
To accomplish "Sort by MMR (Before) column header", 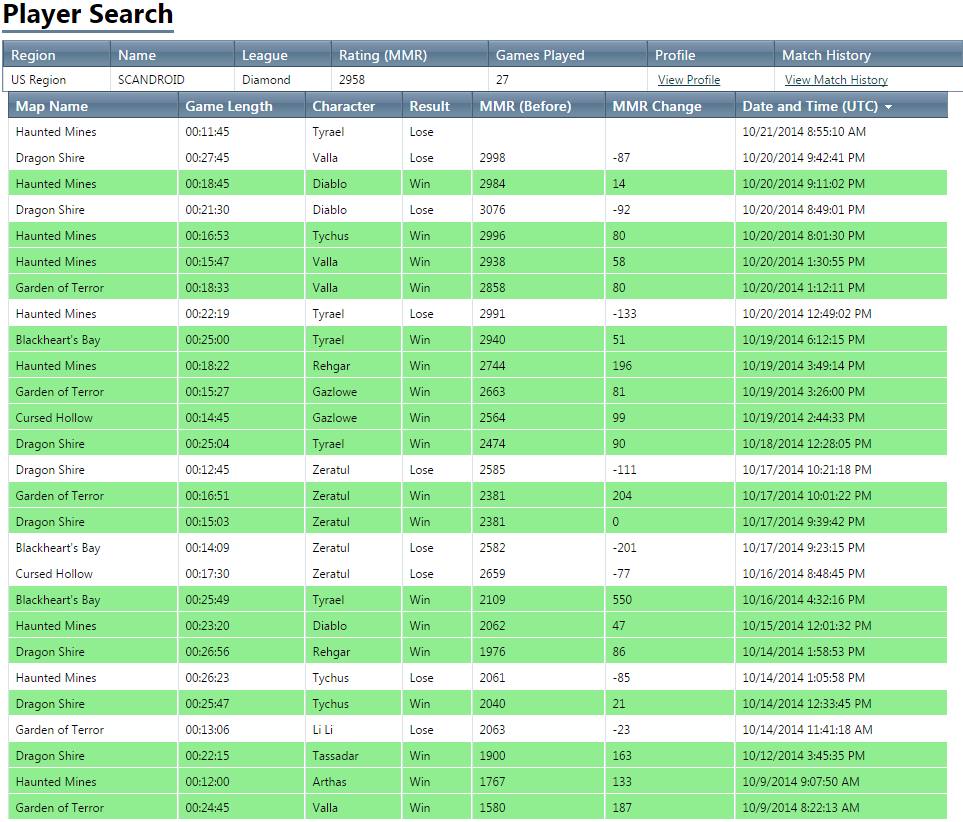I will 525,106.
